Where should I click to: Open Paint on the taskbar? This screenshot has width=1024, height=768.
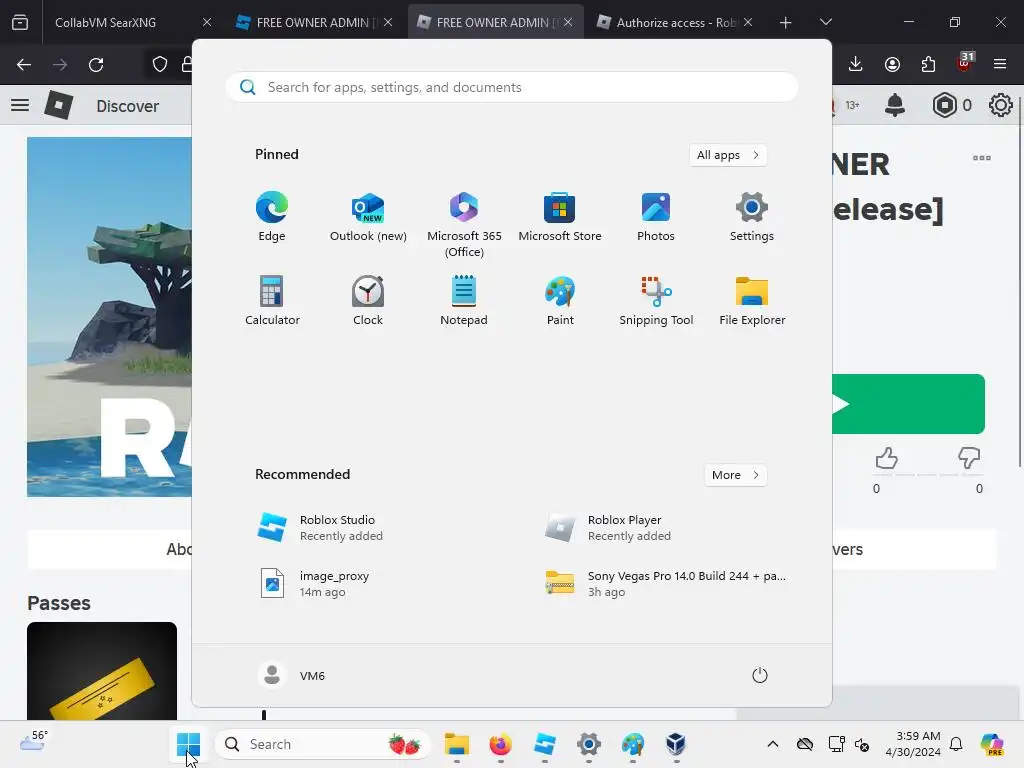[x=632, y=744]
